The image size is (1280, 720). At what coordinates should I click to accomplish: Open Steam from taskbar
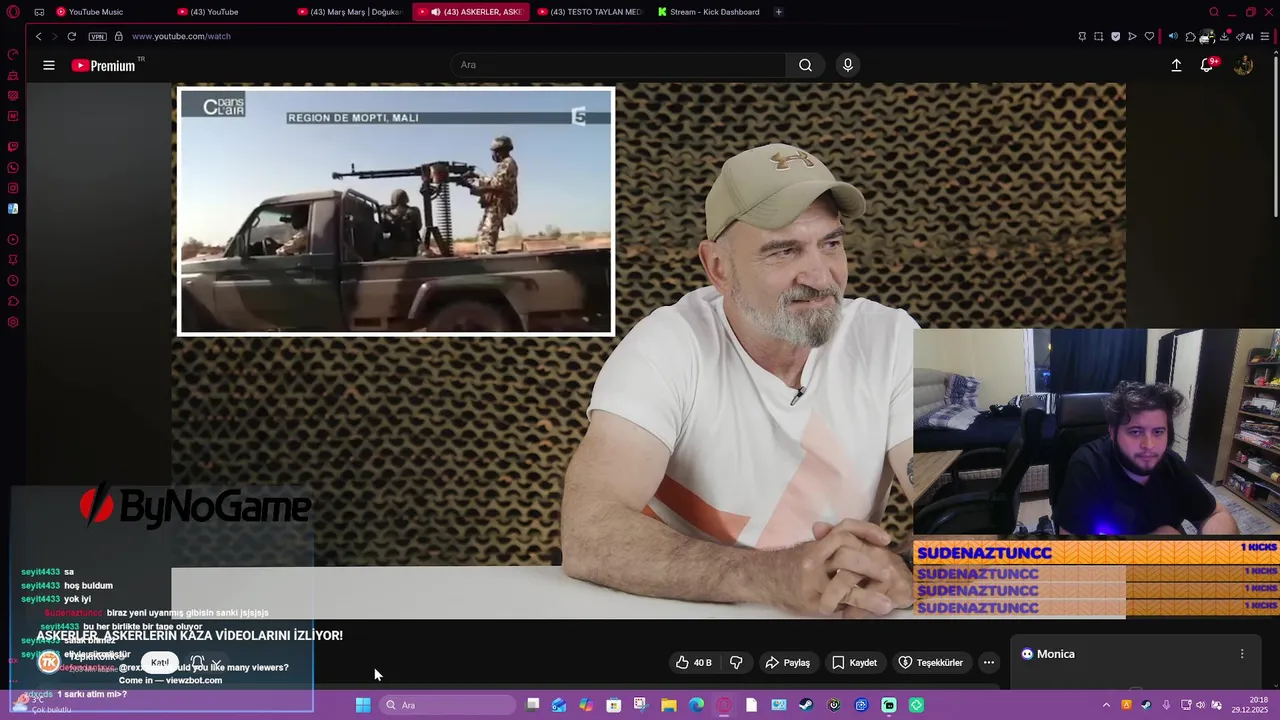click(x=806, y=705)
